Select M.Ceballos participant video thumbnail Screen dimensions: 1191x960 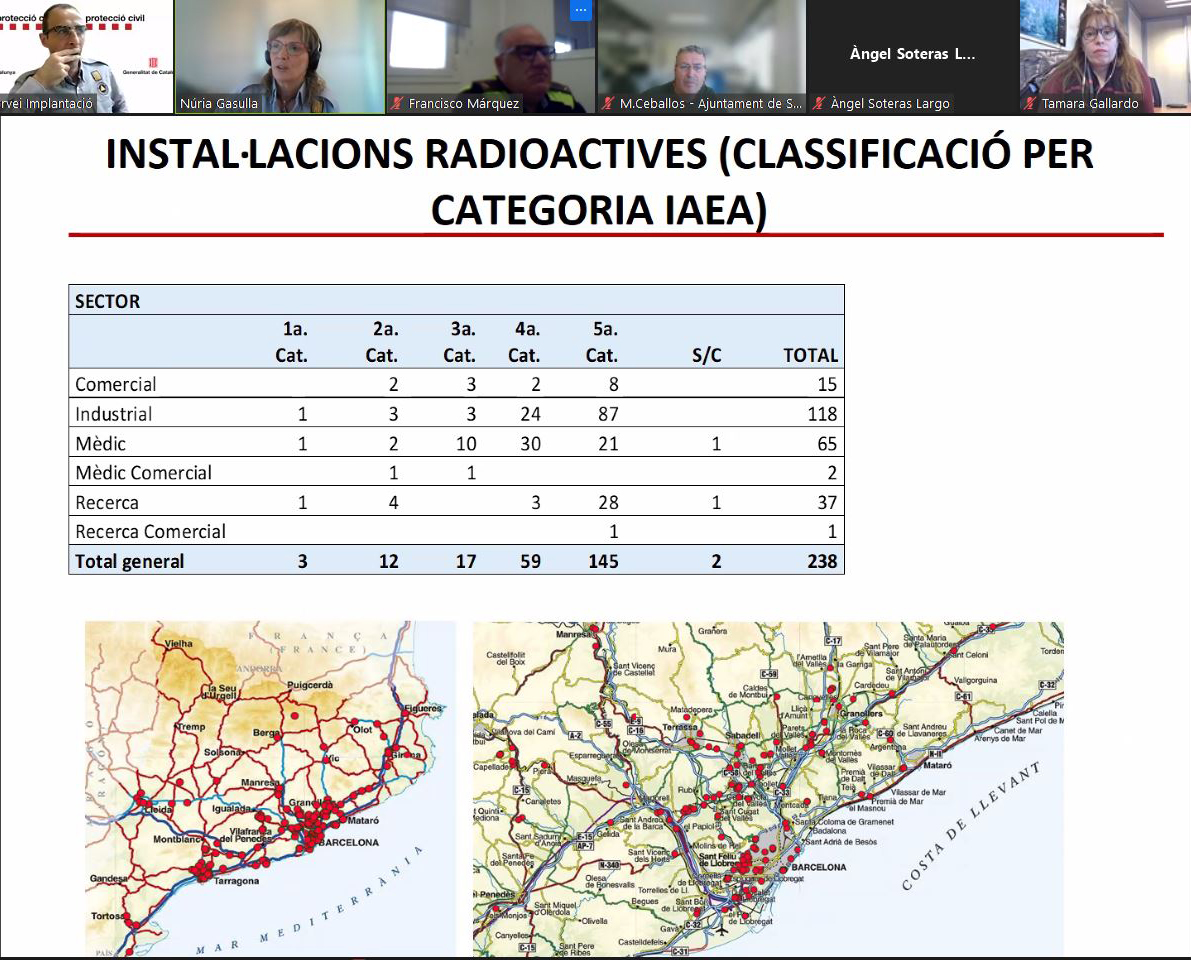702,57
